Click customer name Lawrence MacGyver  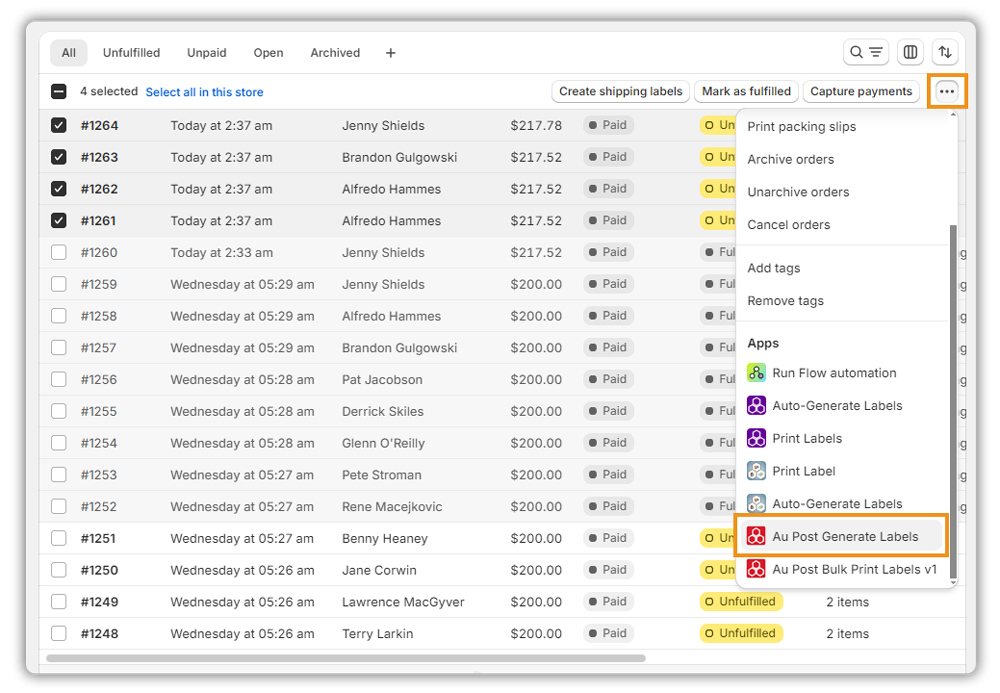click(x=403, y=602)
